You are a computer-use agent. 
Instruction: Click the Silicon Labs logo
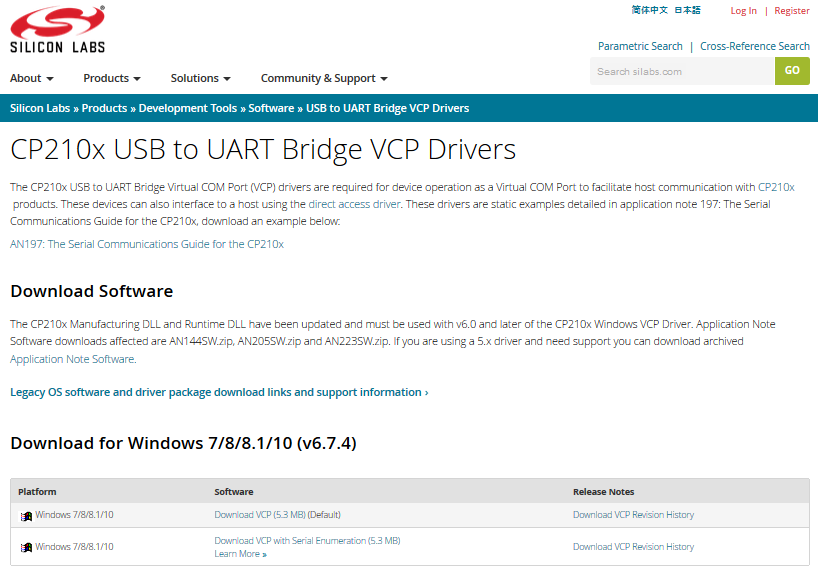coord(57,29)
